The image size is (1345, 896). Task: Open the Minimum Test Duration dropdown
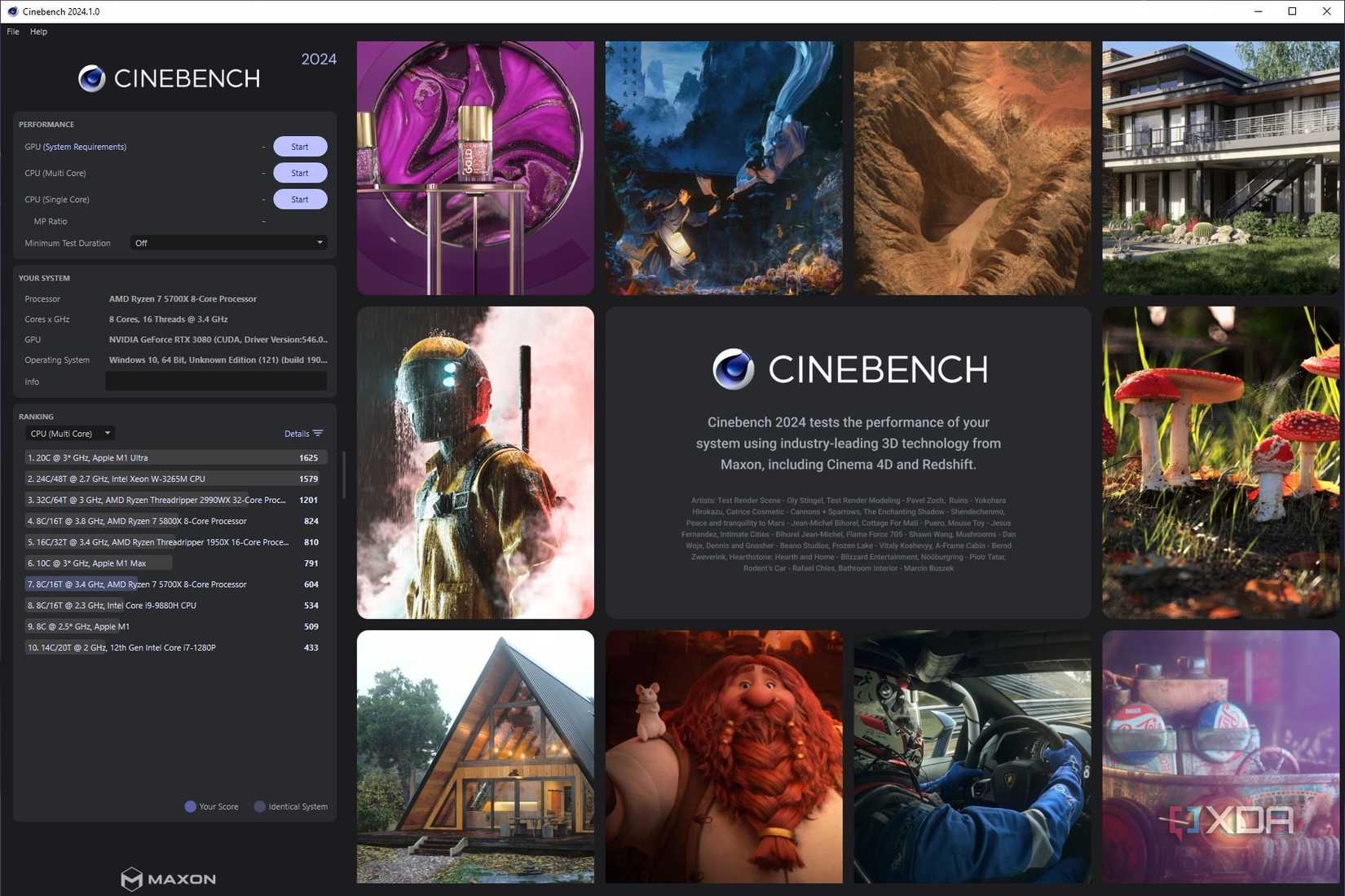point(228,242)
